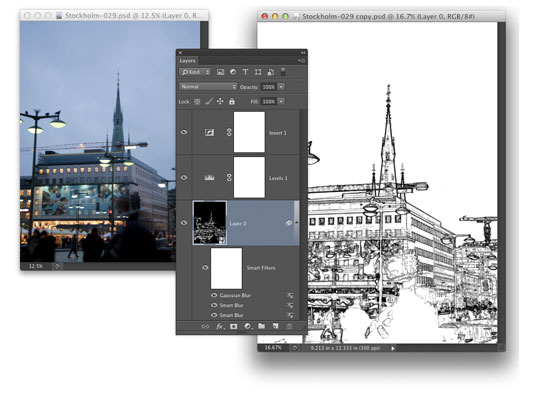
Task: Filter layers by pixel layers icon
Action: [x=221, y=72]
